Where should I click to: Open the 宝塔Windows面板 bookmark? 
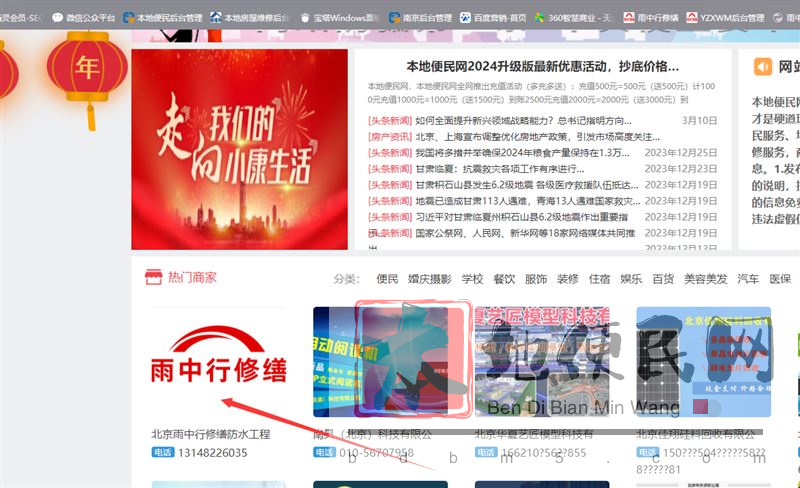[337, 18]
